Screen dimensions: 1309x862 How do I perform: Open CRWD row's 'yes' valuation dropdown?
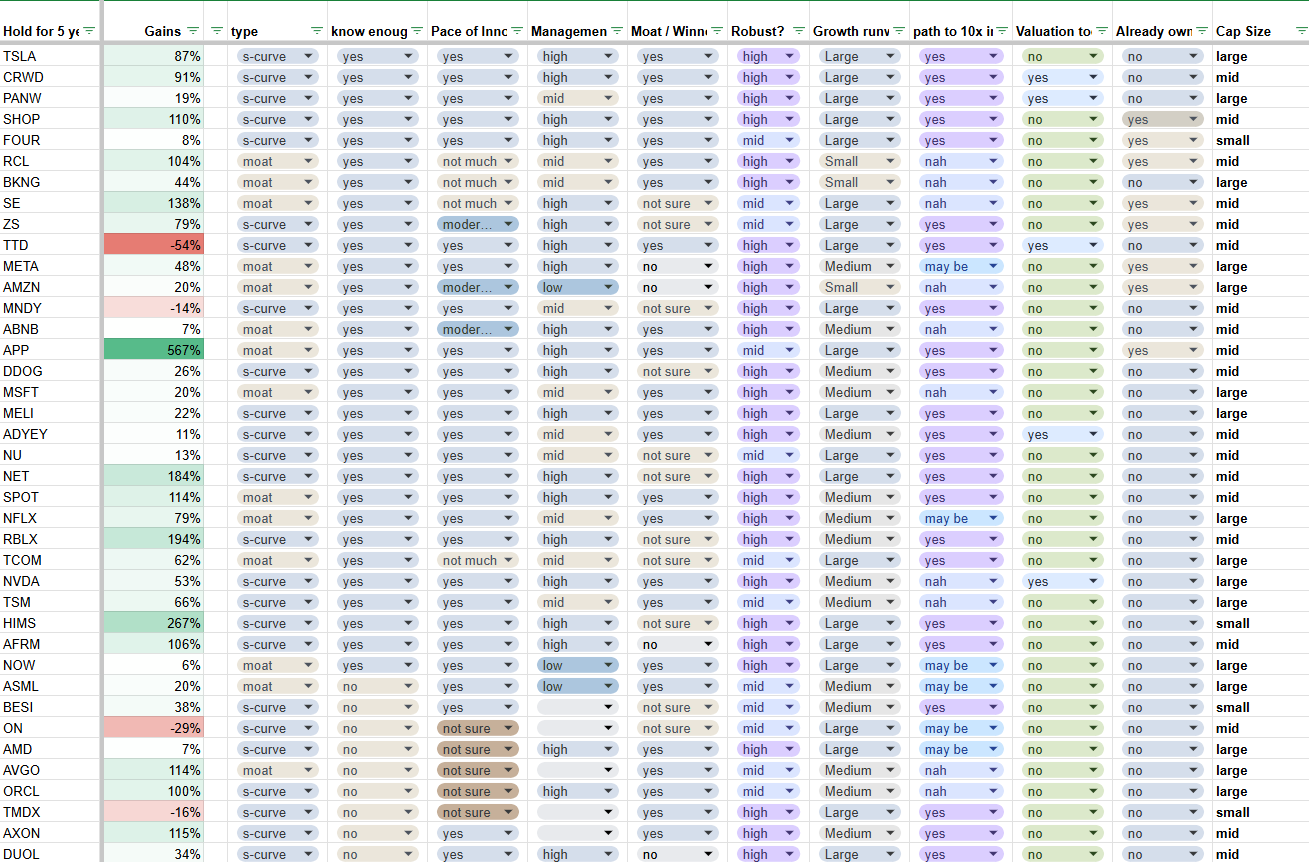1062,77
